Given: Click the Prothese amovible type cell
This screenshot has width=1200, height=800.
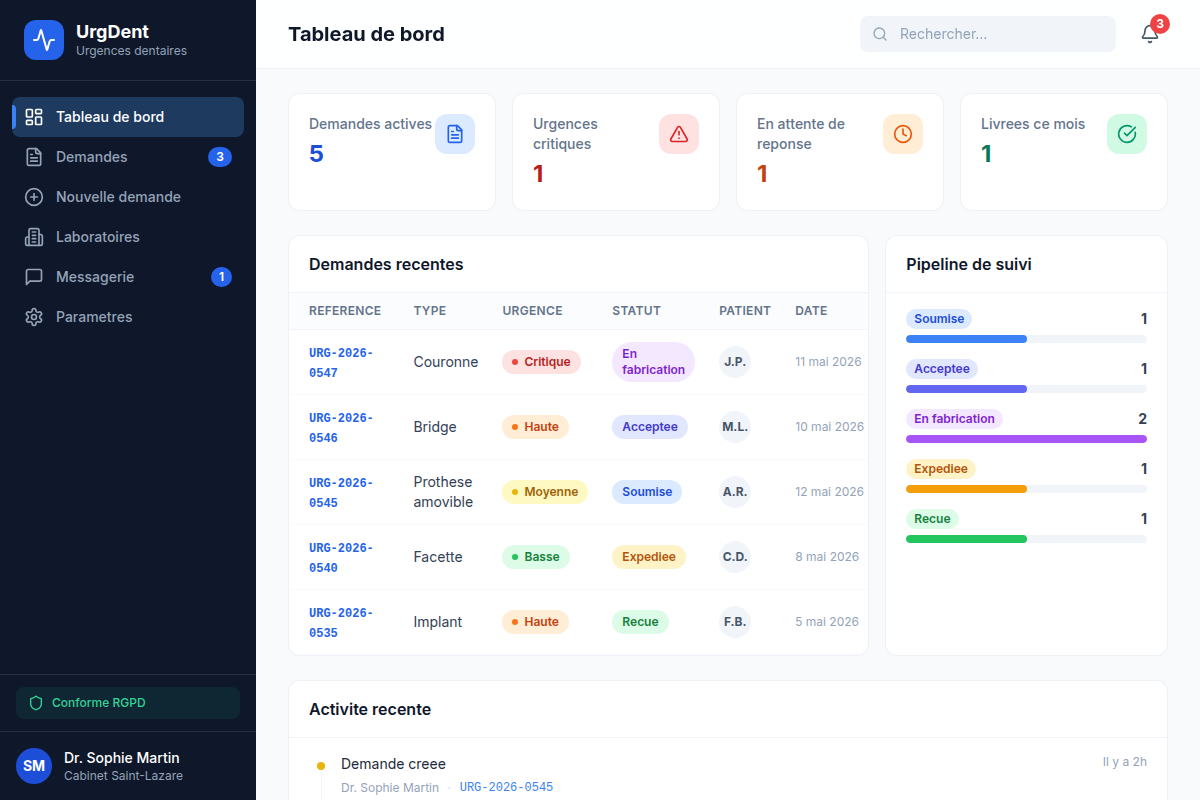Looking at the screenshot, I should click(443, 492).
